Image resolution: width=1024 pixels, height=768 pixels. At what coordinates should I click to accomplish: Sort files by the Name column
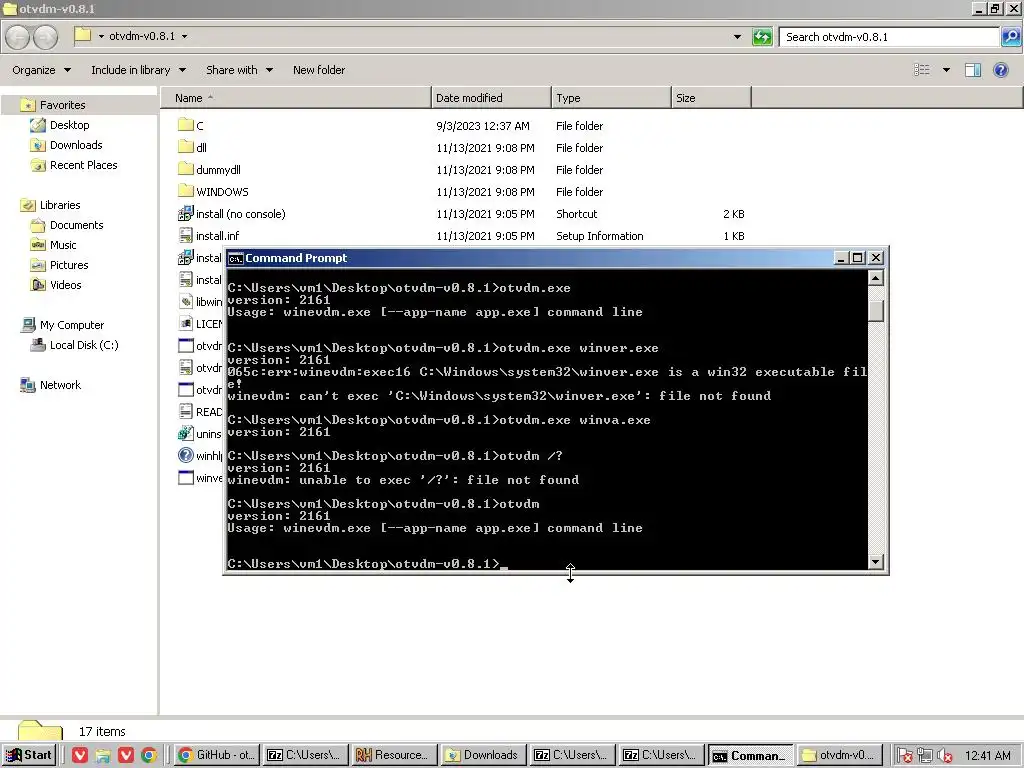click(x=295, y=98)
